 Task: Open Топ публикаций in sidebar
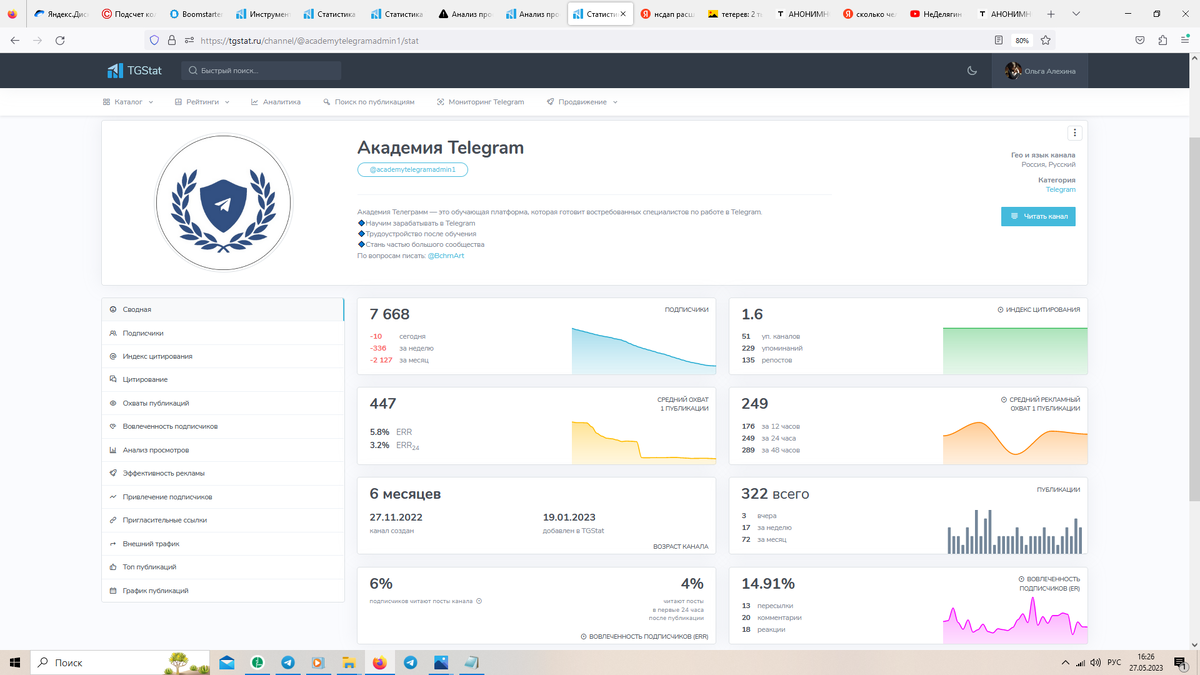coord(223,567)
